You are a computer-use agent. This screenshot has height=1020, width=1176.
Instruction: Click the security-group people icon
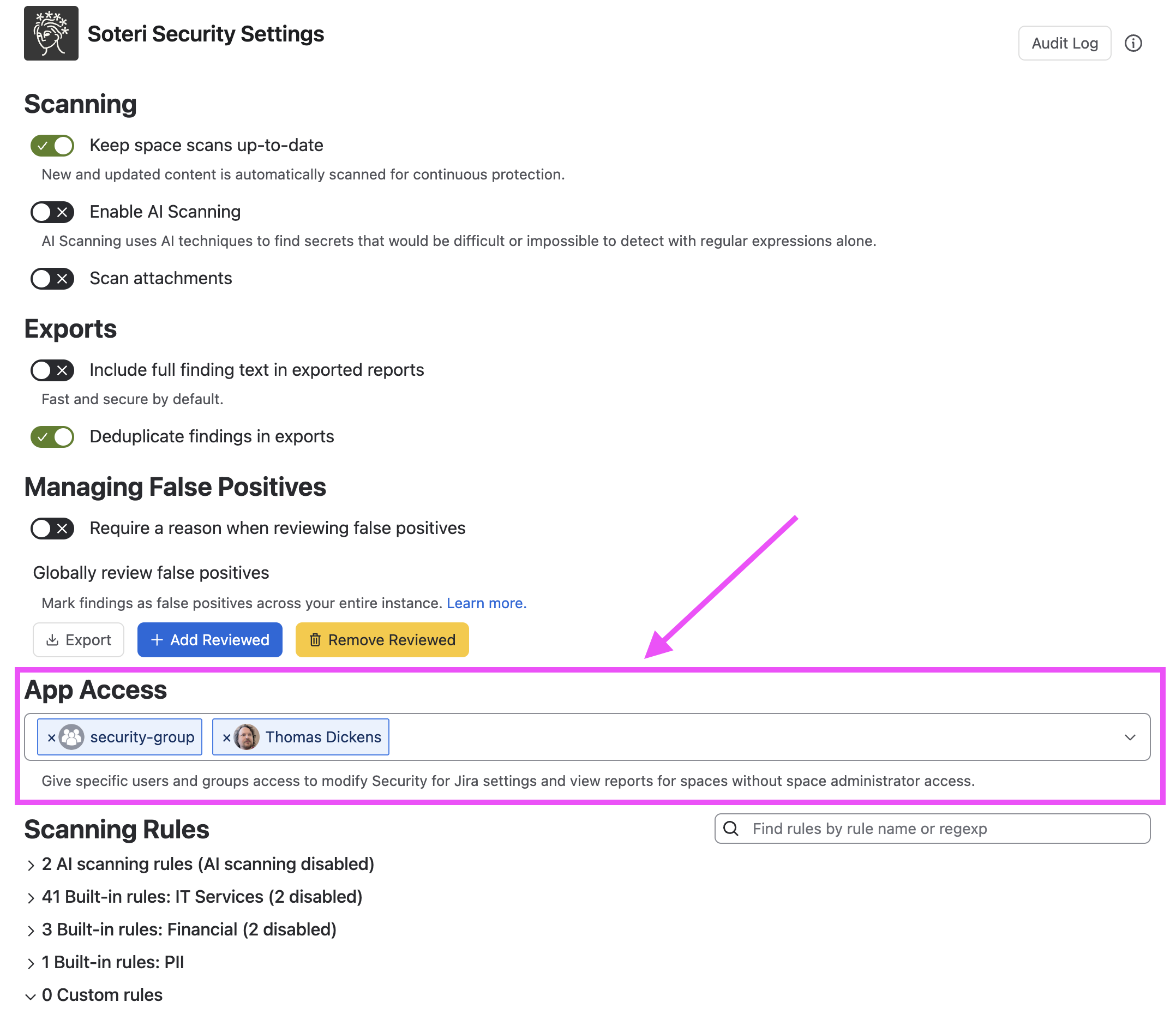tap(71, 737)
